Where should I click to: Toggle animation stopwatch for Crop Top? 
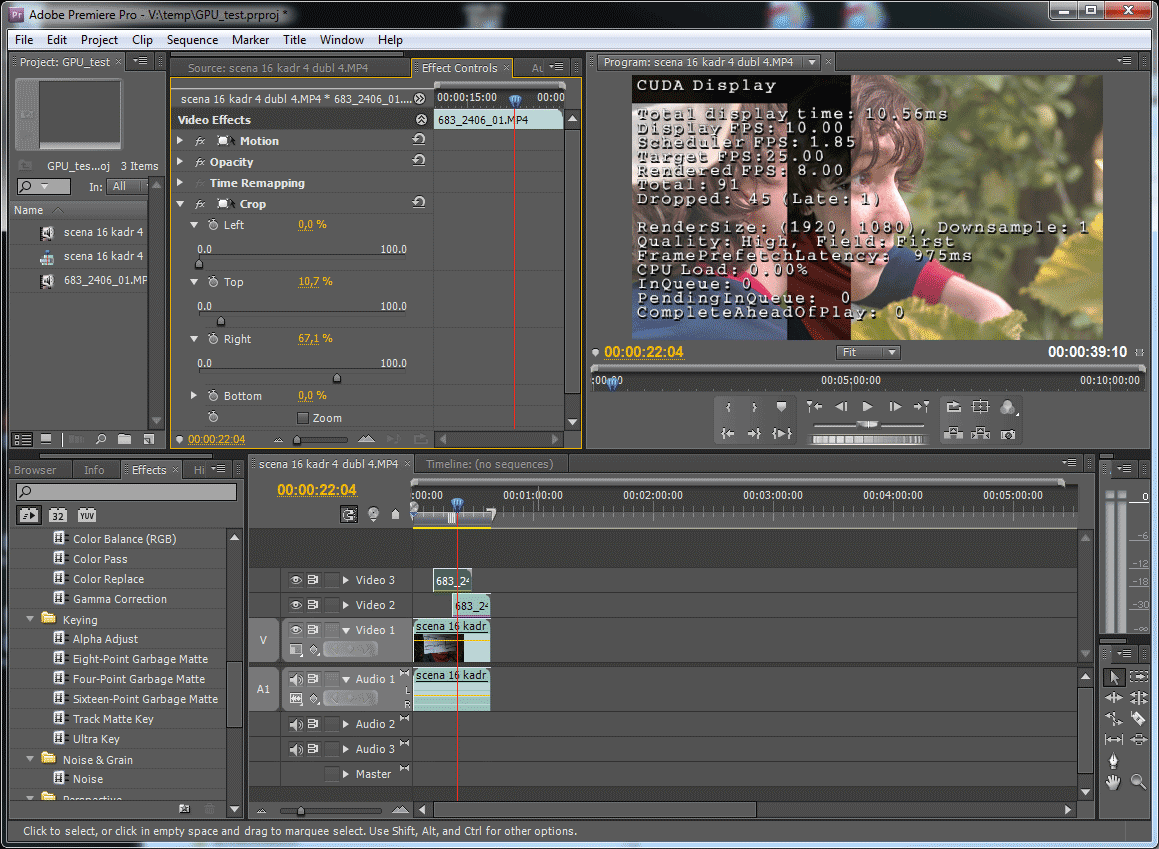213,282
